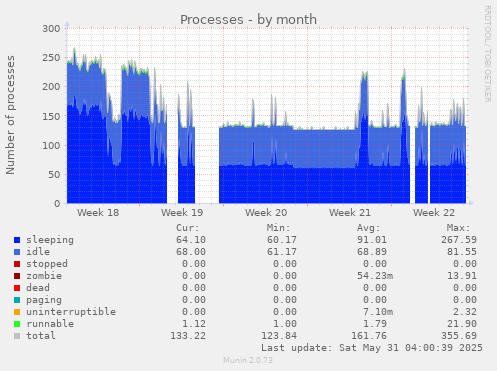The image size is (497, 371).
Task: Click the stopped legend color swatch
Action: click(x=17, y=264)
